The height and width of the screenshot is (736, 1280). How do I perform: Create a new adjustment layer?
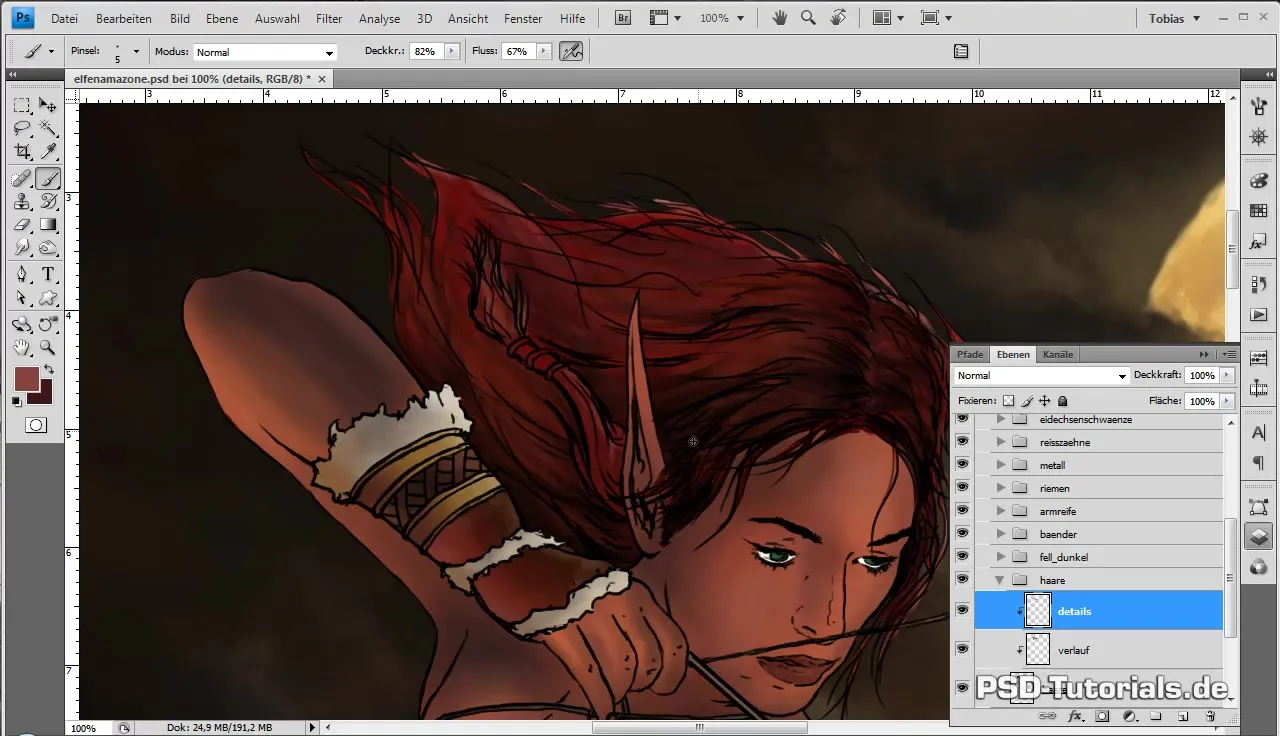[1129, 716]
